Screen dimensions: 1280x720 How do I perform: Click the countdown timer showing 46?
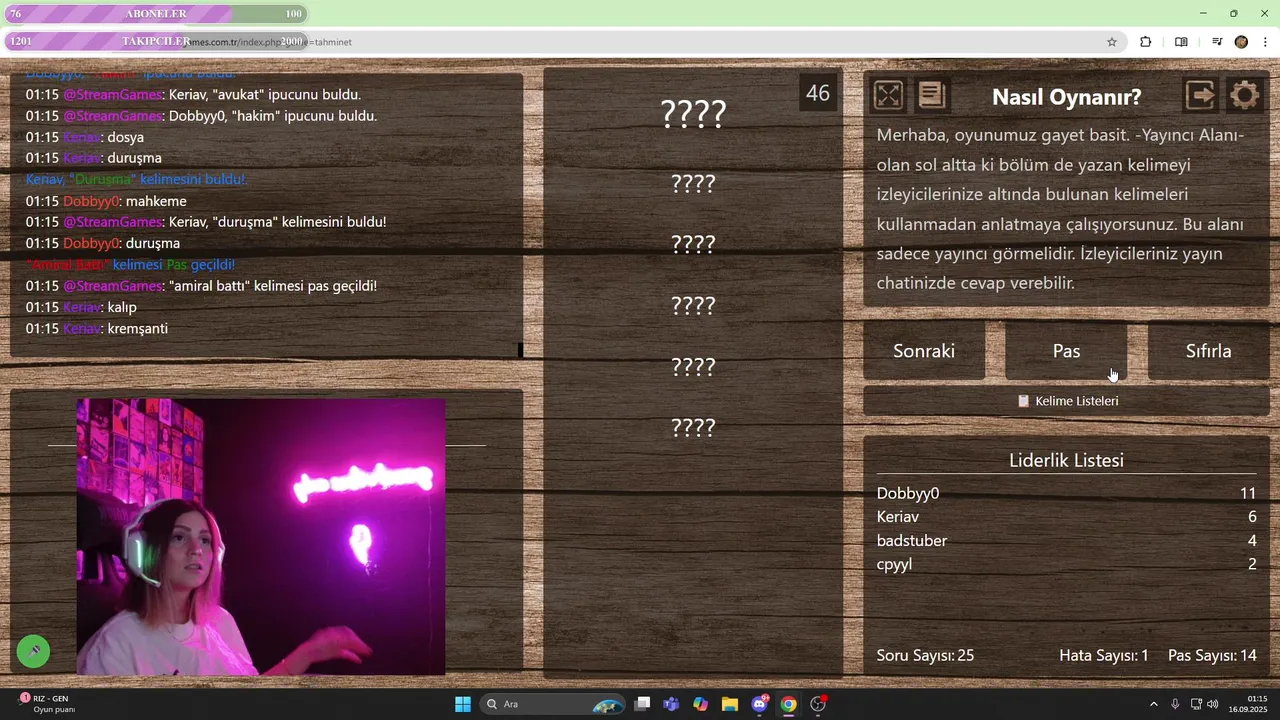click(x=818, y=93)
